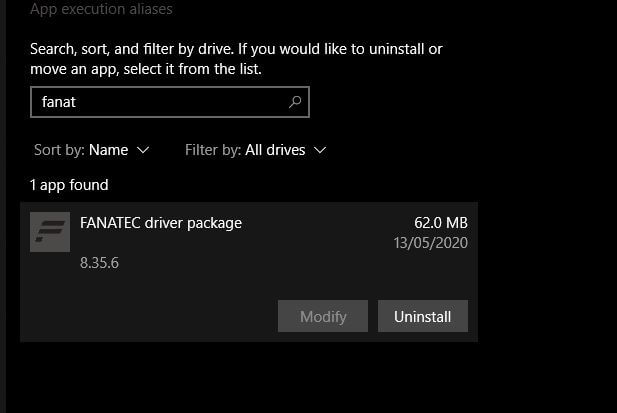Open the App execution aliases link

[x=101, y=9]
